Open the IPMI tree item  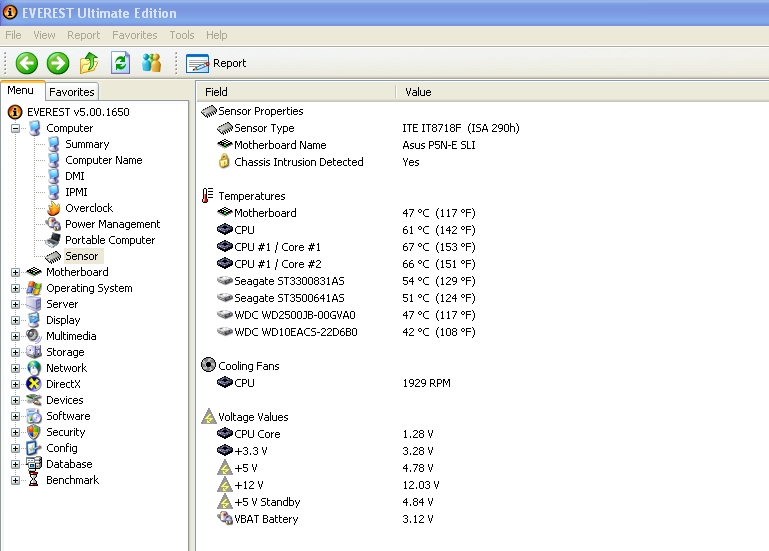(x=76, y=192)
